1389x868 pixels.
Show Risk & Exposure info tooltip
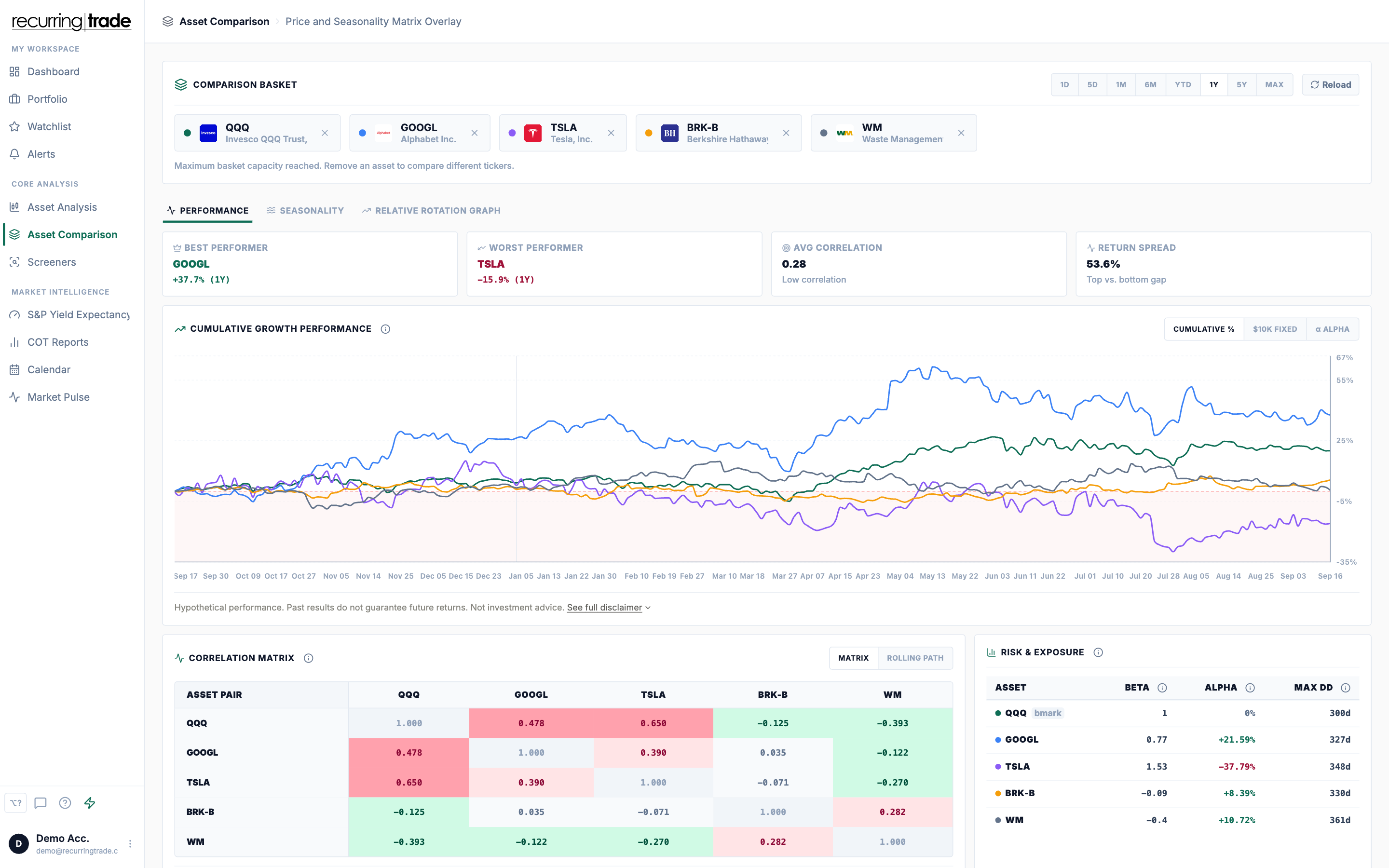[1098, 653]
